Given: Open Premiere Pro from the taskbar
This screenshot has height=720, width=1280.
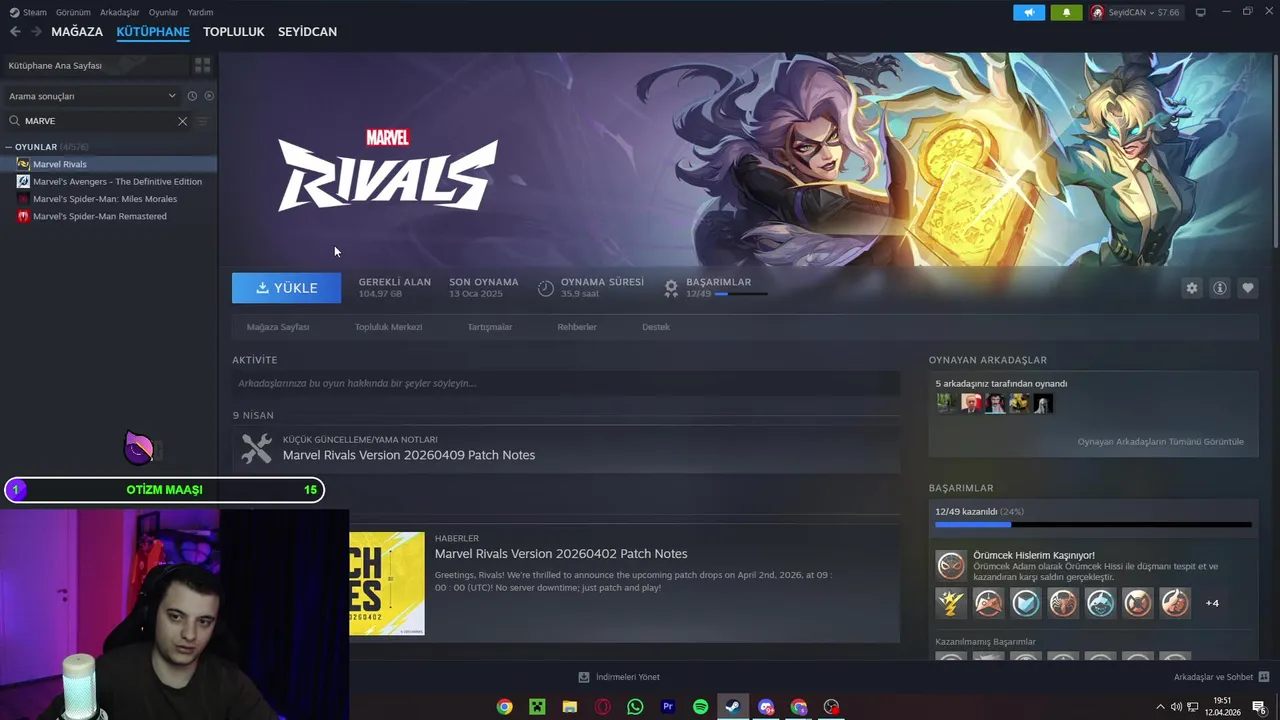Looking at the screenshot, I should click(x=668, y=707).
